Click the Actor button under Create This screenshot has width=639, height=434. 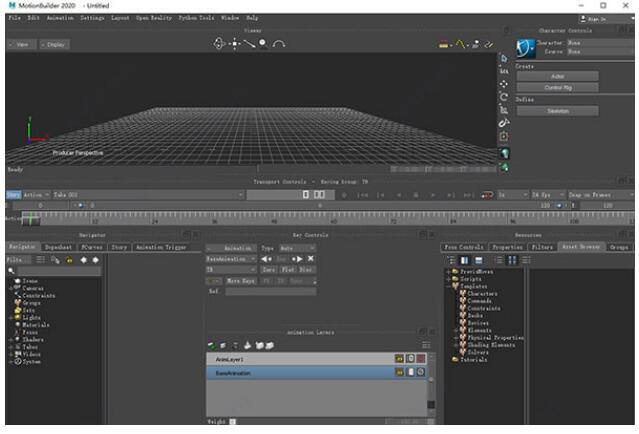coord(557,76)
